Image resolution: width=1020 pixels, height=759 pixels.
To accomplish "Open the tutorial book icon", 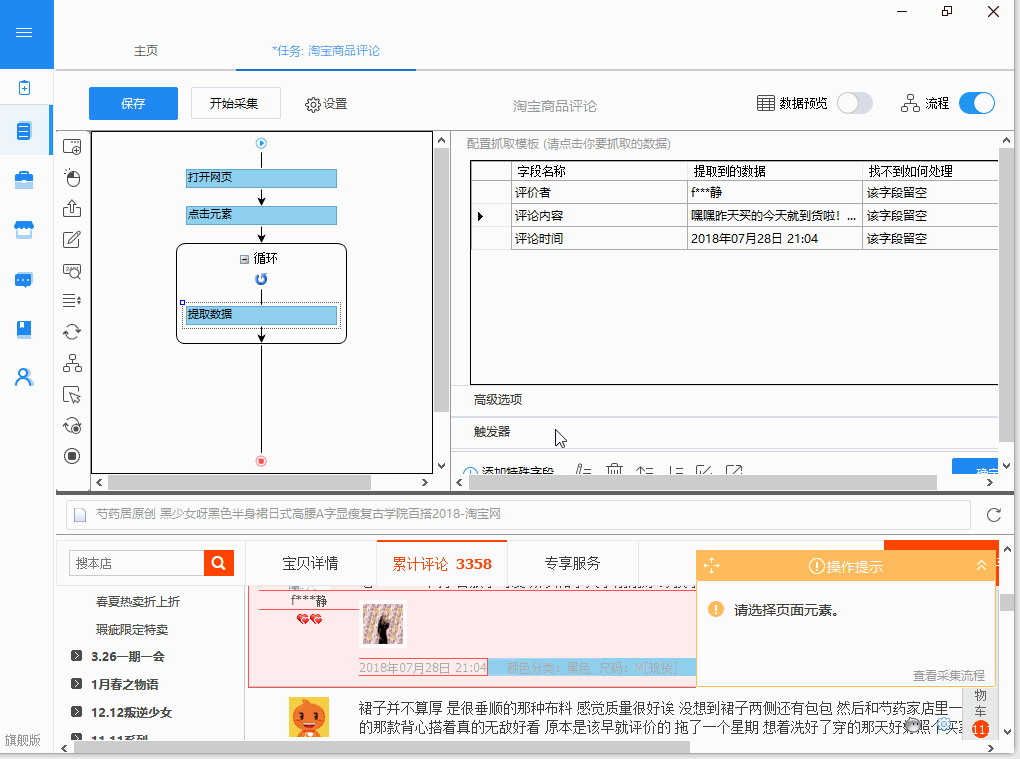I will click(24, 329).
